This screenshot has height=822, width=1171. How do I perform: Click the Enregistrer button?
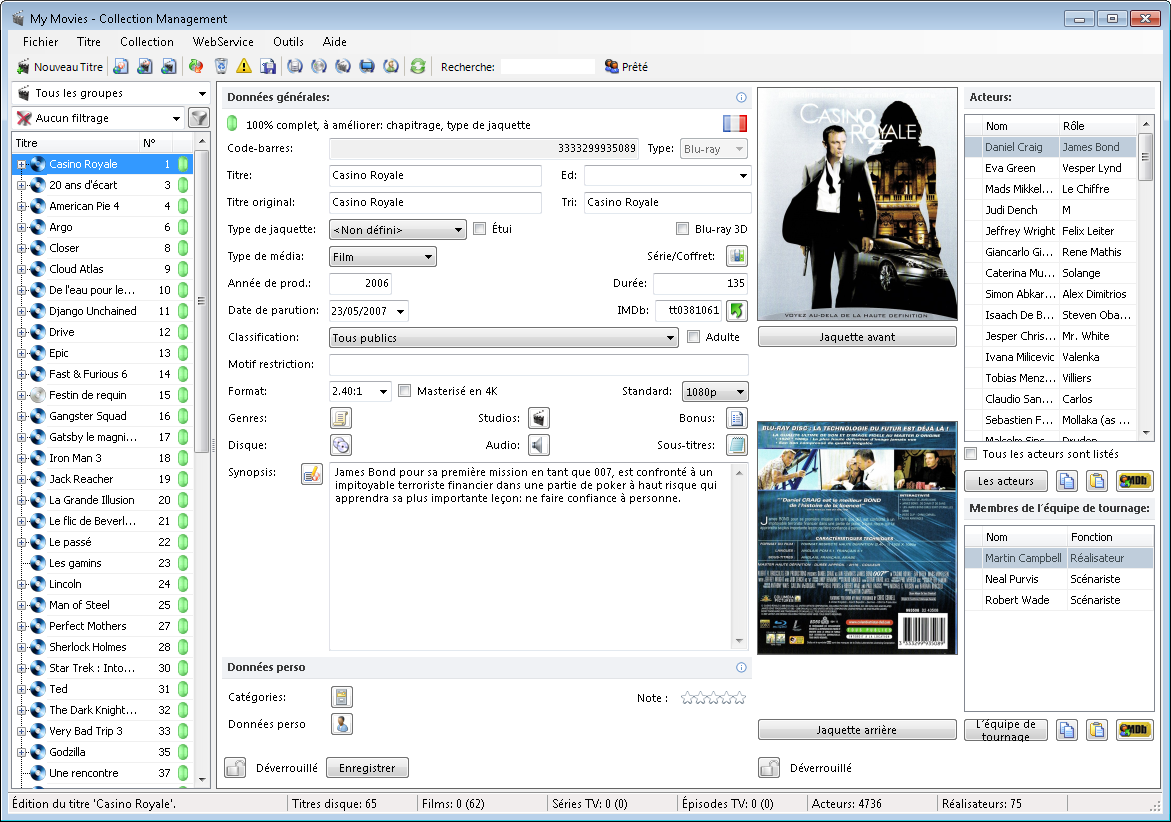pos(367,767)
